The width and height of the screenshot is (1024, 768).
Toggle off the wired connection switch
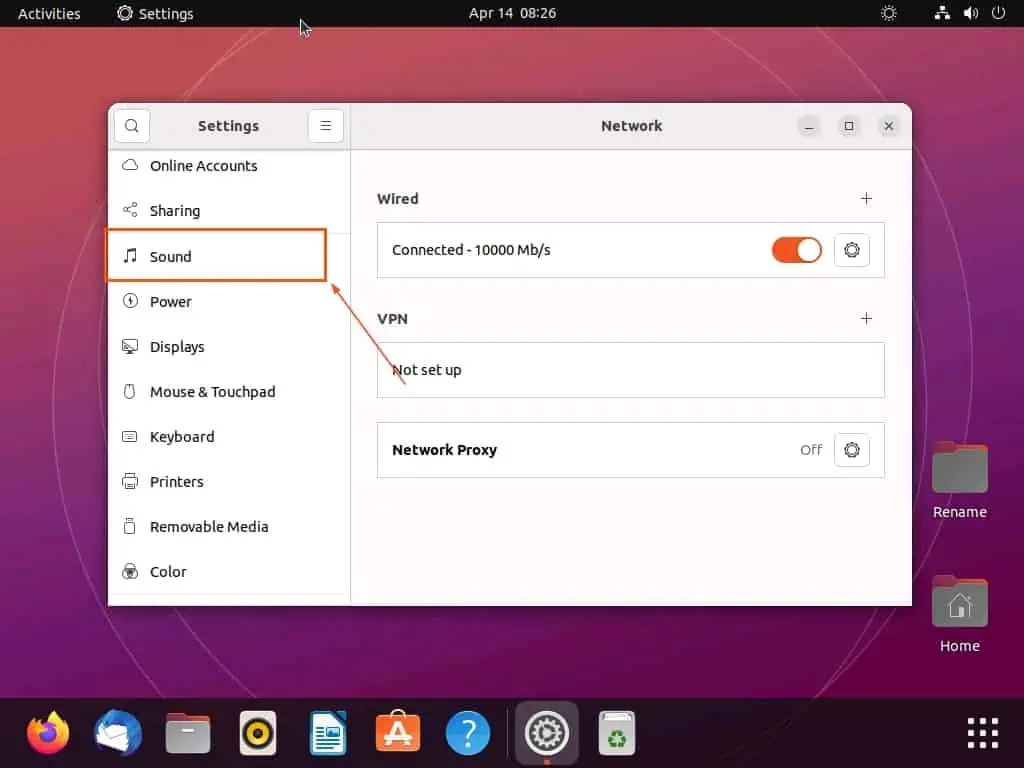pyautogui.click(x=796, y=250)
